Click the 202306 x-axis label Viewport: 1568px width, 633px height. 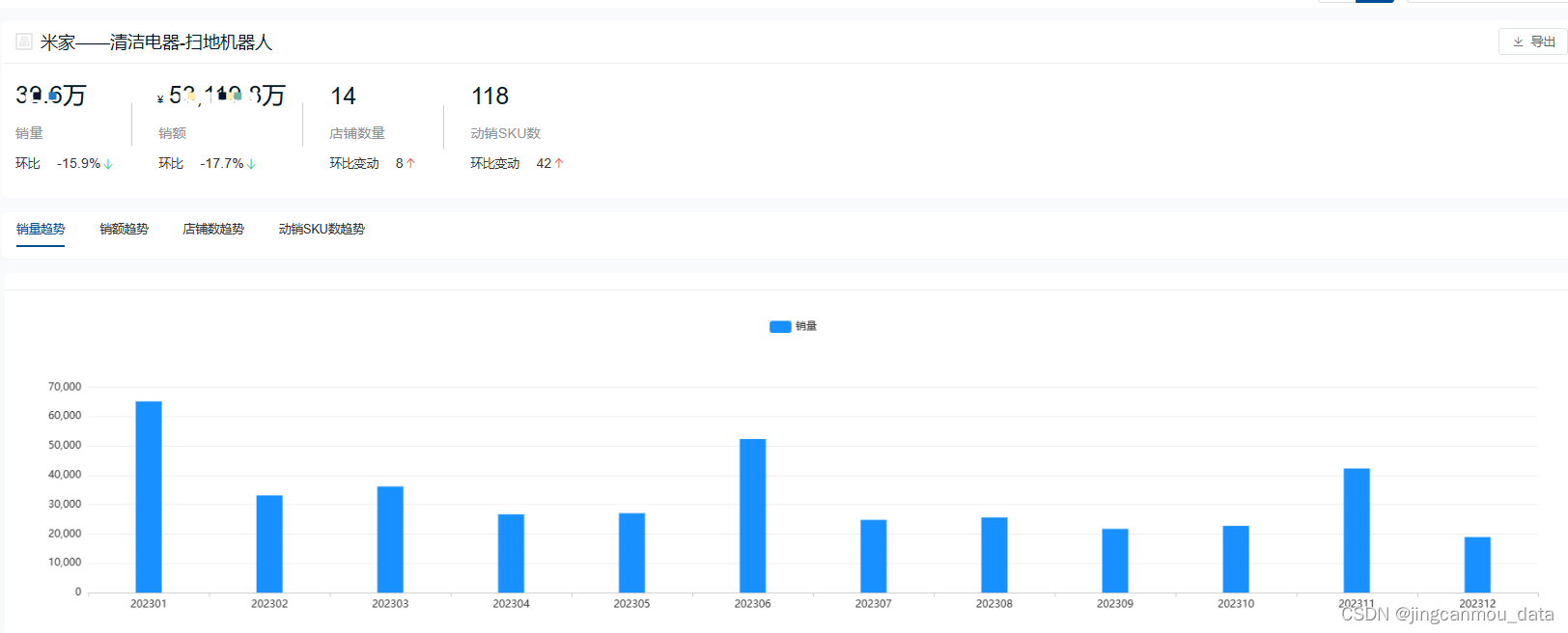coord(752,604)
